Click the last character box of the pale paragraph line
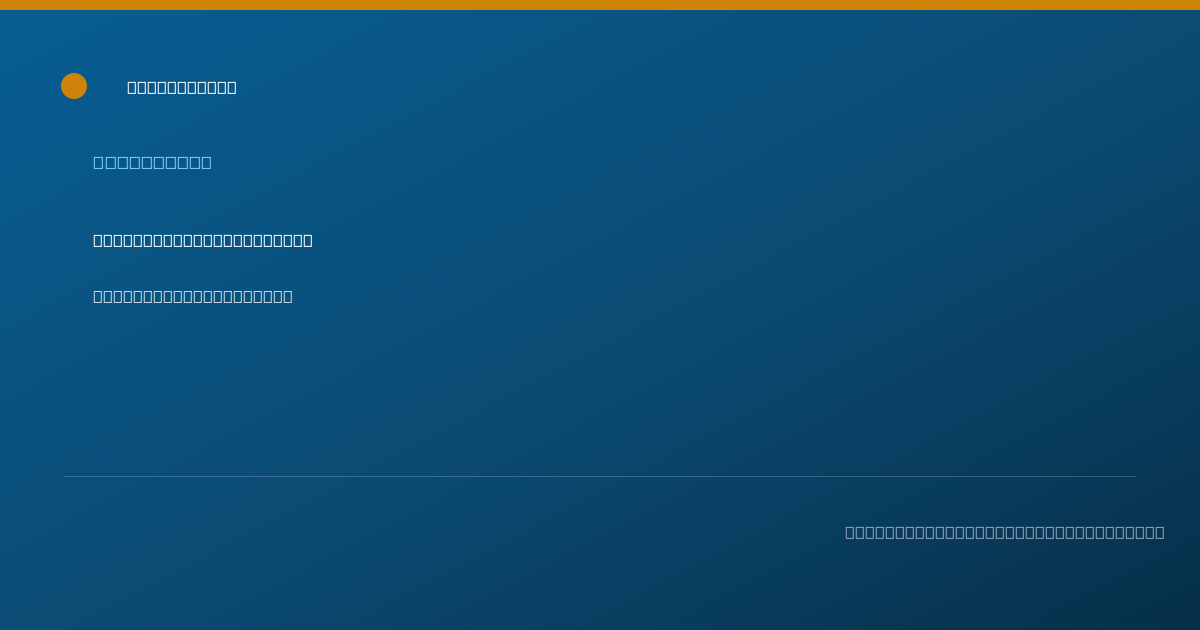Screen dimensions: 1200x630 pyautogui.click(x=288, y=296)
